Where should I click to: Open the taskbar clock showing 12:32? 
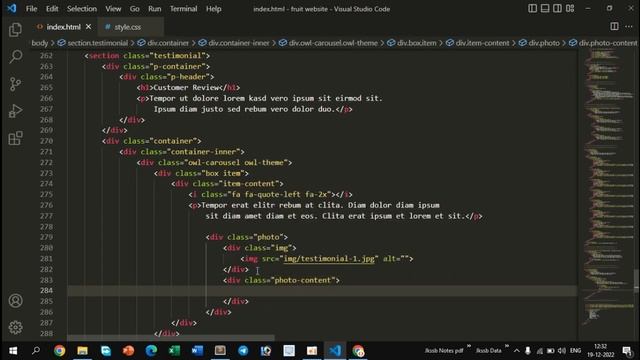[601, 351]
